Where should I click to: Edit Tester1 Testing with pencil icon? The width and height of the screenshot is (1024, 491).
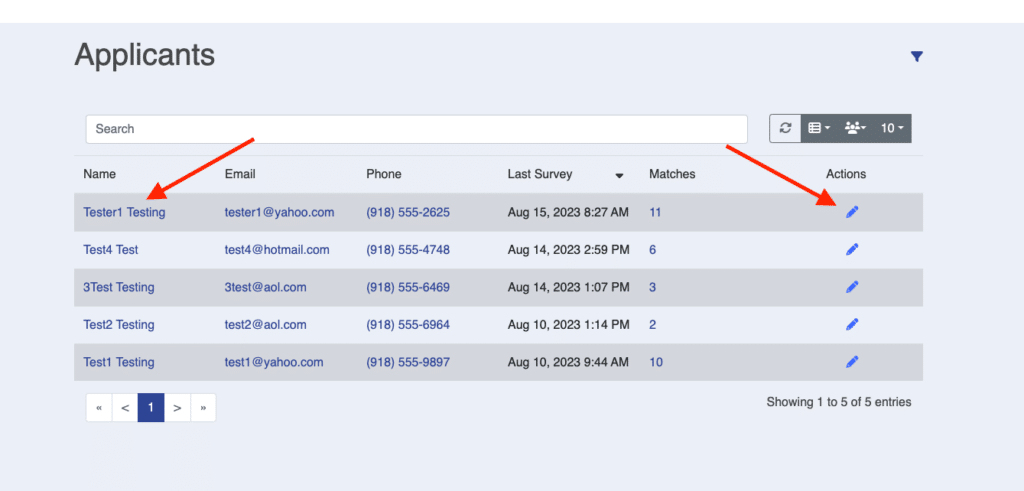pyautogui.click(x=852, y=212)
